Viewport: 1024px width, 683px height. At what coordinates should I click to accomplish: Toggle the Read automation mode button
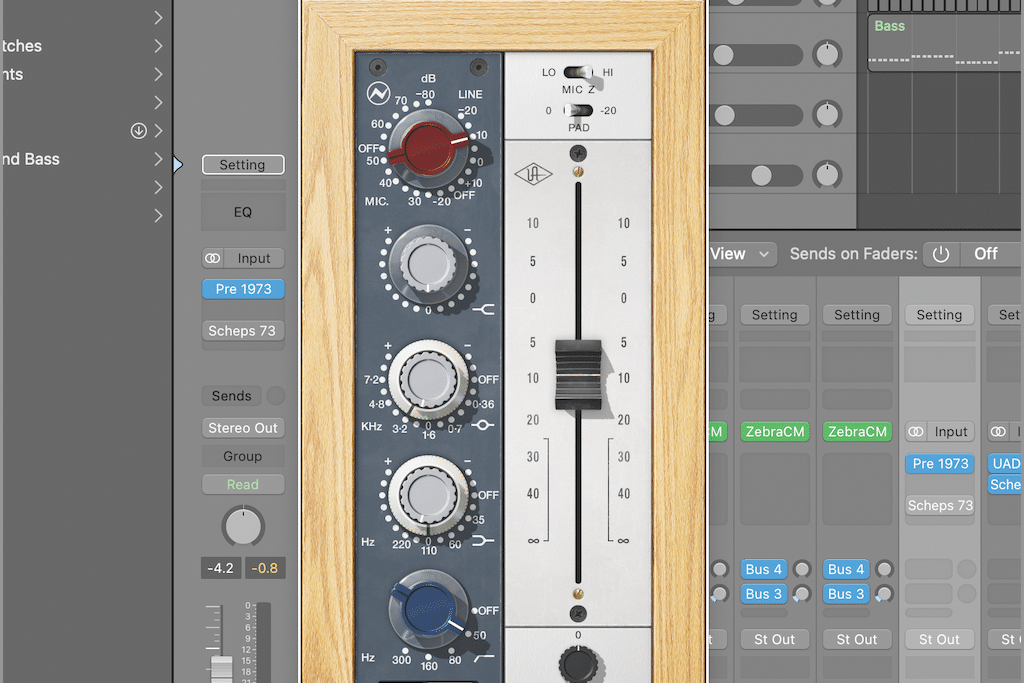click(243, 484)
